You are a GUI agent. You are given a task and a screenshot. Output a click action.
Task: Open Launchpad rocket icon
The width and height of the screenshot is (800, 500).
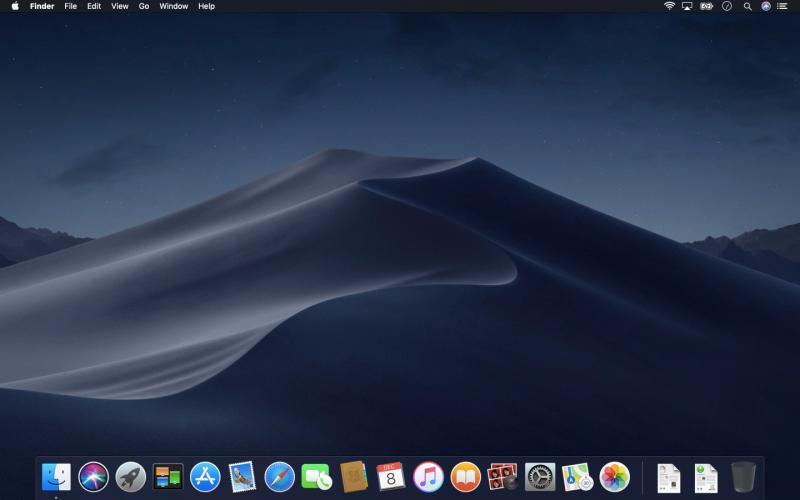tap(130, 477)
